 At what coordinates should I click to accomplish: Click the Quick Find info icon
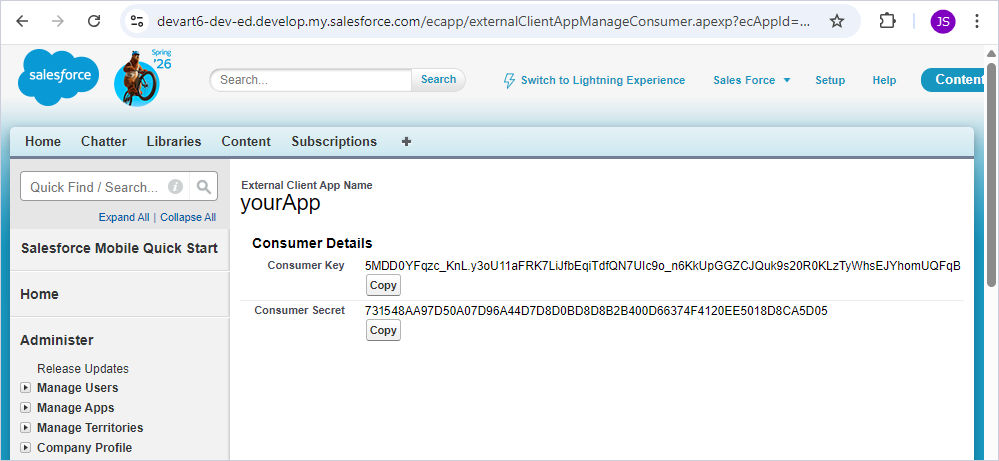(175, 187)
